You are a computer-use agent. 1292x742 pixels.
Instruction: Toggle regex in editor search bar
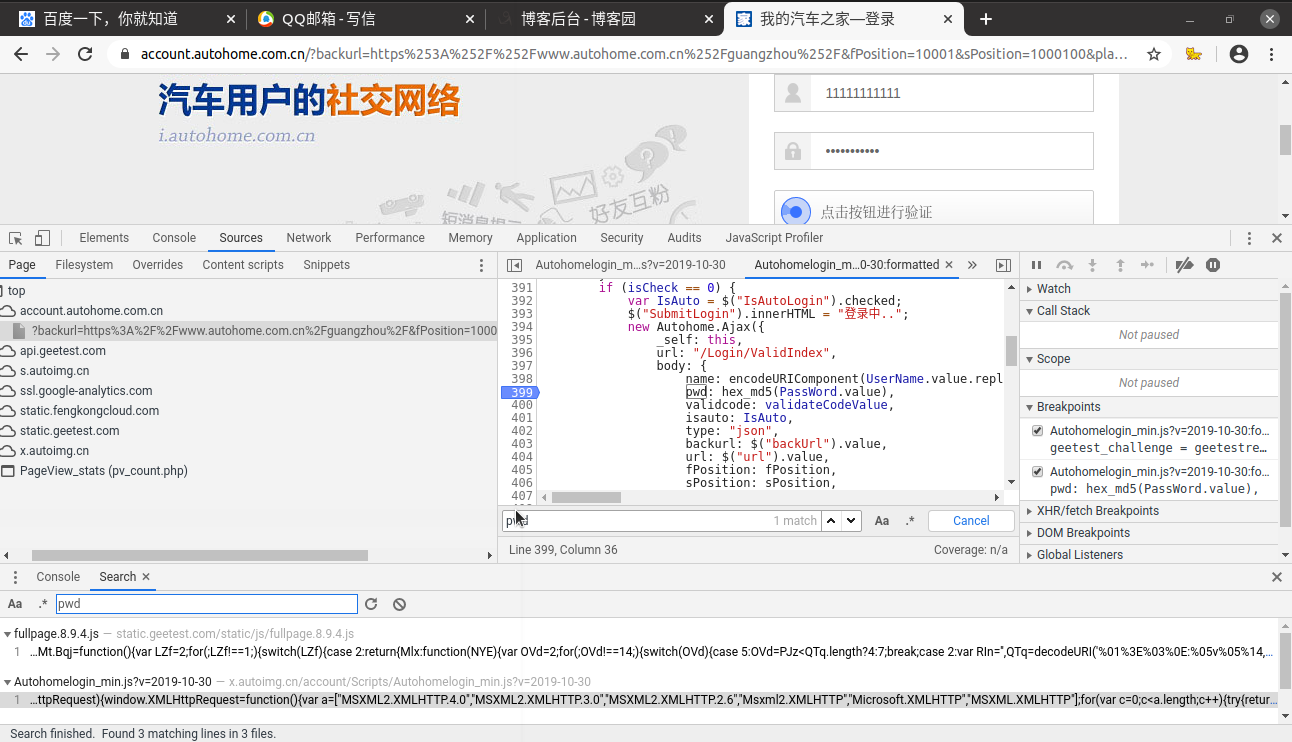(x=910, y=521)
